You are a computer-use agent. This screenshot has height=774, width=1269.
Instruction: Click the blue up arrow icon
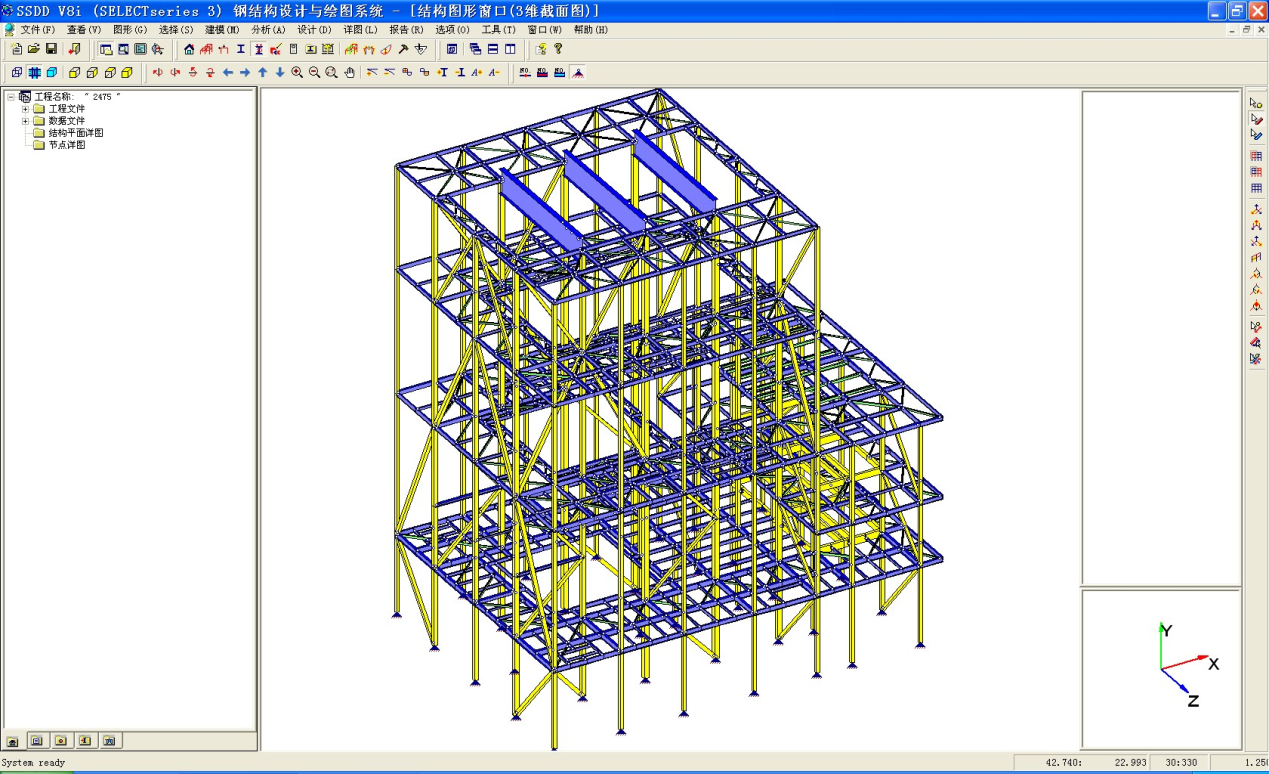pos(262,72)
